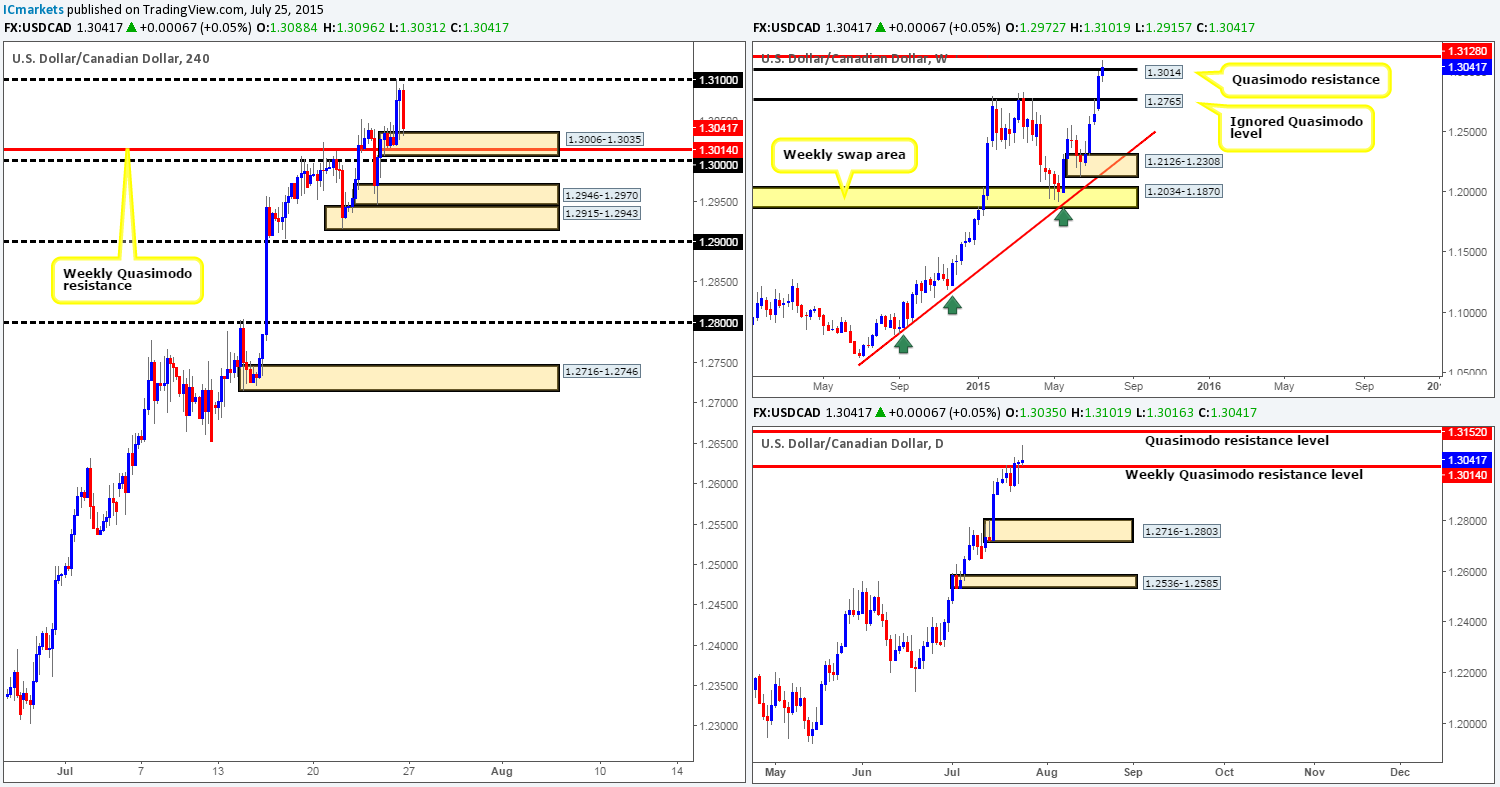1500x787 pixels.
Task: Click red 1.30140 price tag on 240 chart axis
Action: coord(716,149)
